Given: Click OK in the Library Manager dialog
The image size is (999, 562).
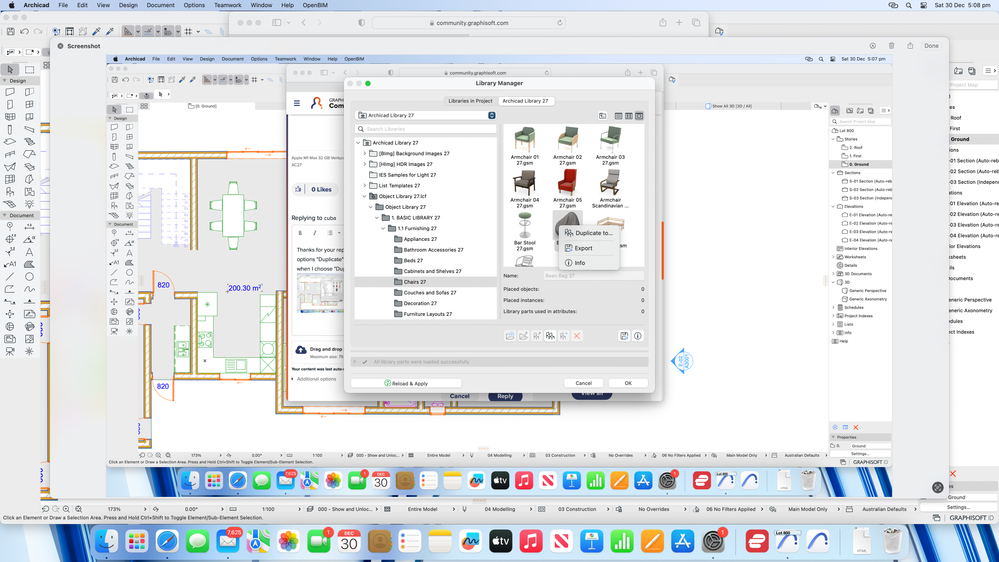Looking at the screenshot, I should tap(628, 383).
